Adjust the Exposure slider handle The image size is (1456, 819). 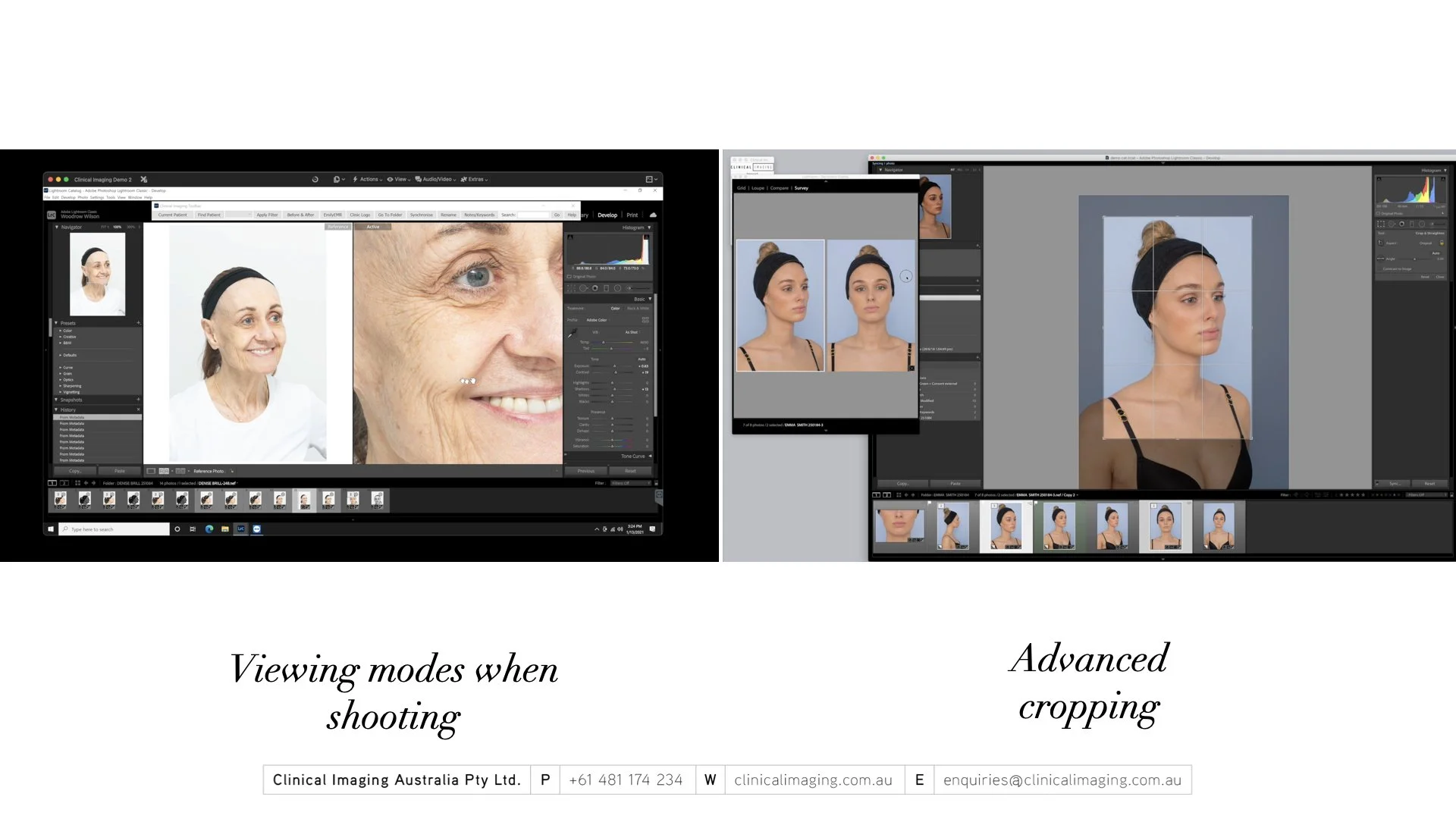[614, 366]
